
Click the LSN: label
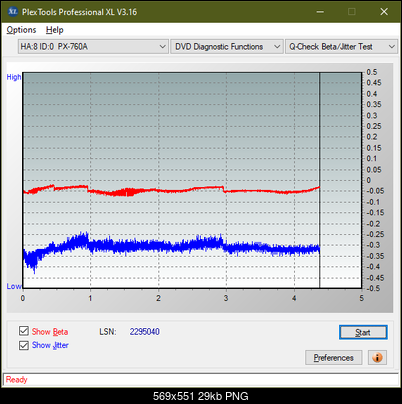click(x=108, y=332)
